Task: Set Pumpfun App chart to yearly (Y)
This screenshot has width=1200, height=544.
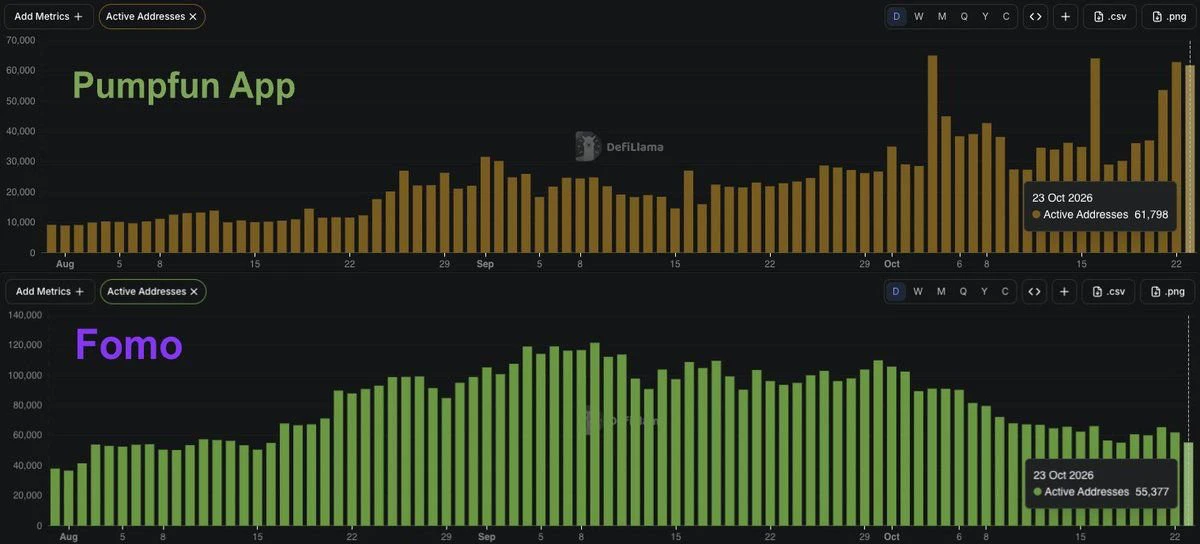Action: (985, 16)
